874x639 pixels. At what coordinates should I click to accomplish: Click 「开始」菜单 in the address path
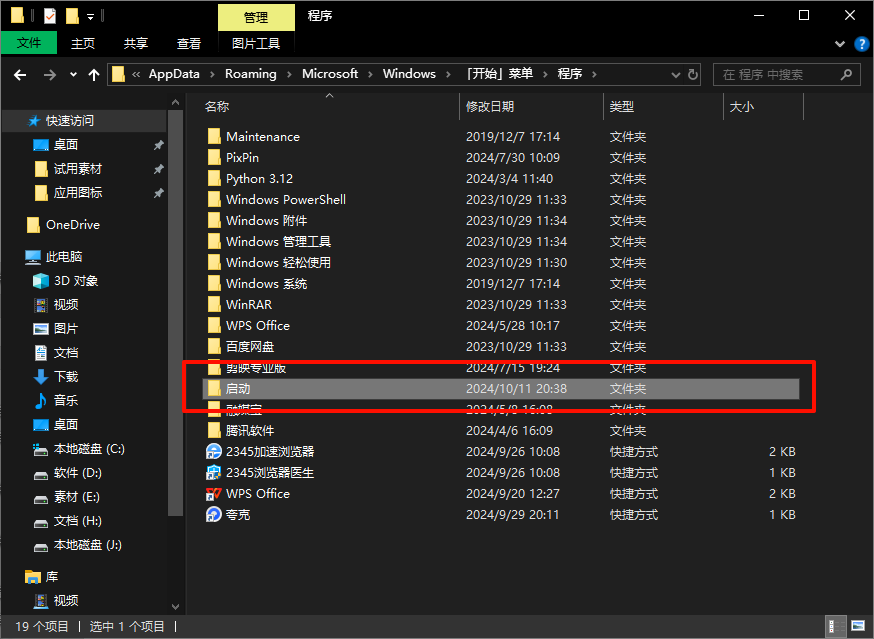pyautogui.click(x=499, y=74)
